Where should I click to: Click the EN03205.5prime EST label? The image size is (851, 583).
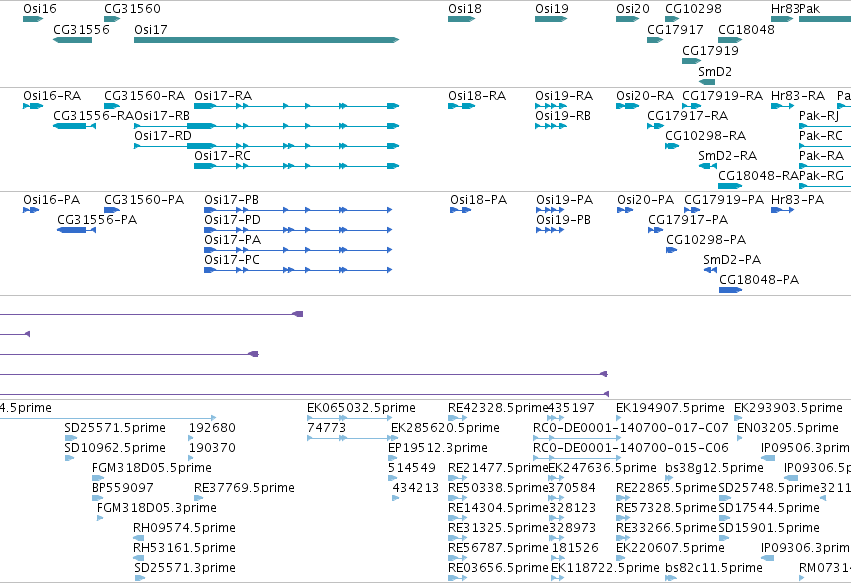click(788, 428)
